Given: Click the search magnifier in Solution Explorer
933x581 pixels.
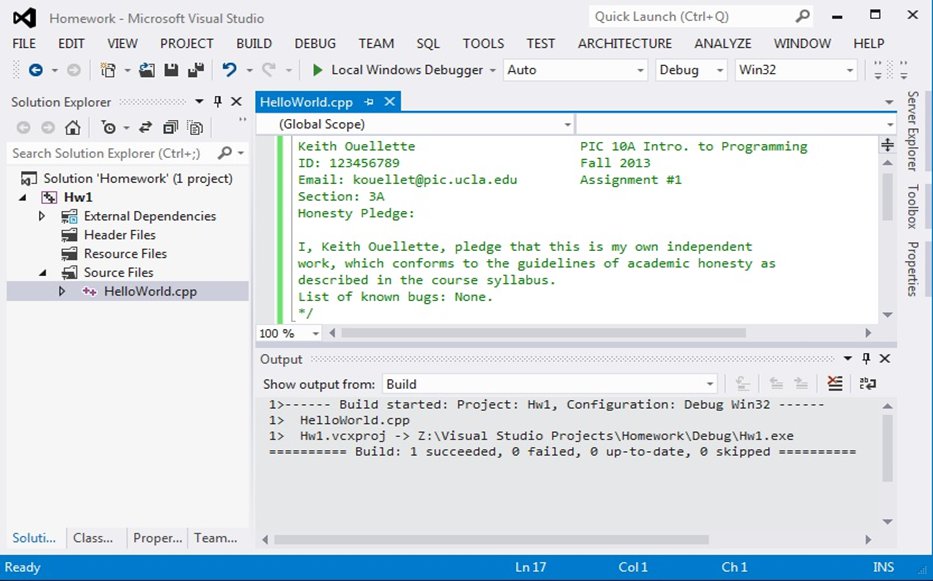Looking at the screenshot, I should coord(225,153).
